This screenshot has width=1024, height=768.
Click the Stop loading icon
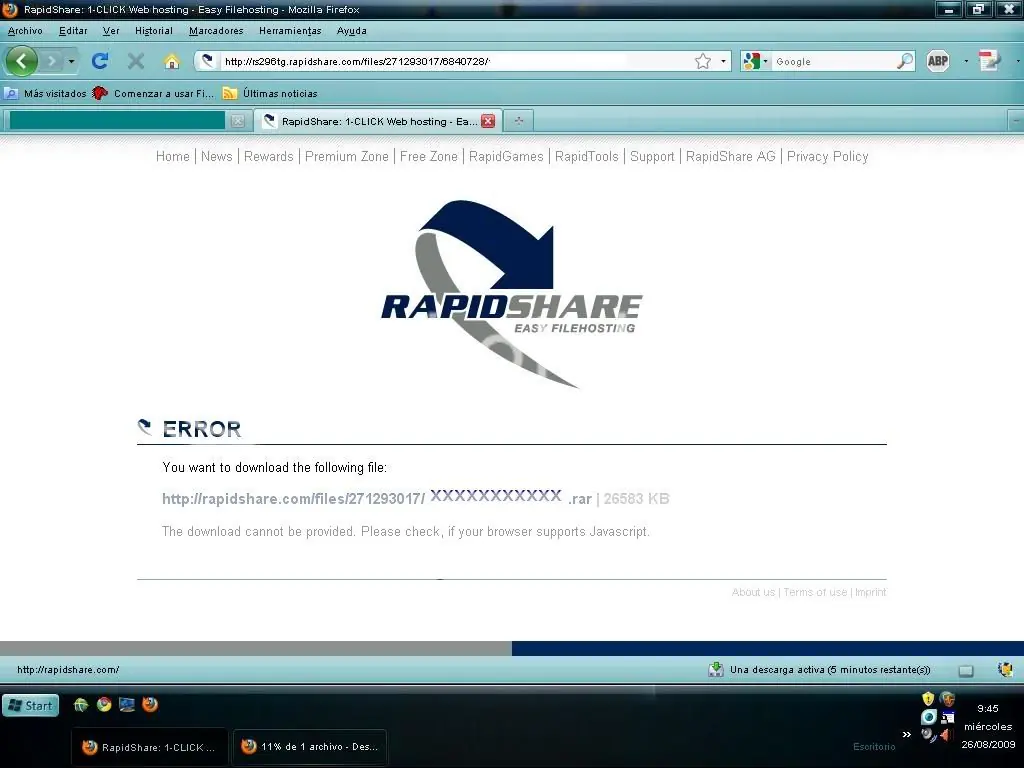135,61
